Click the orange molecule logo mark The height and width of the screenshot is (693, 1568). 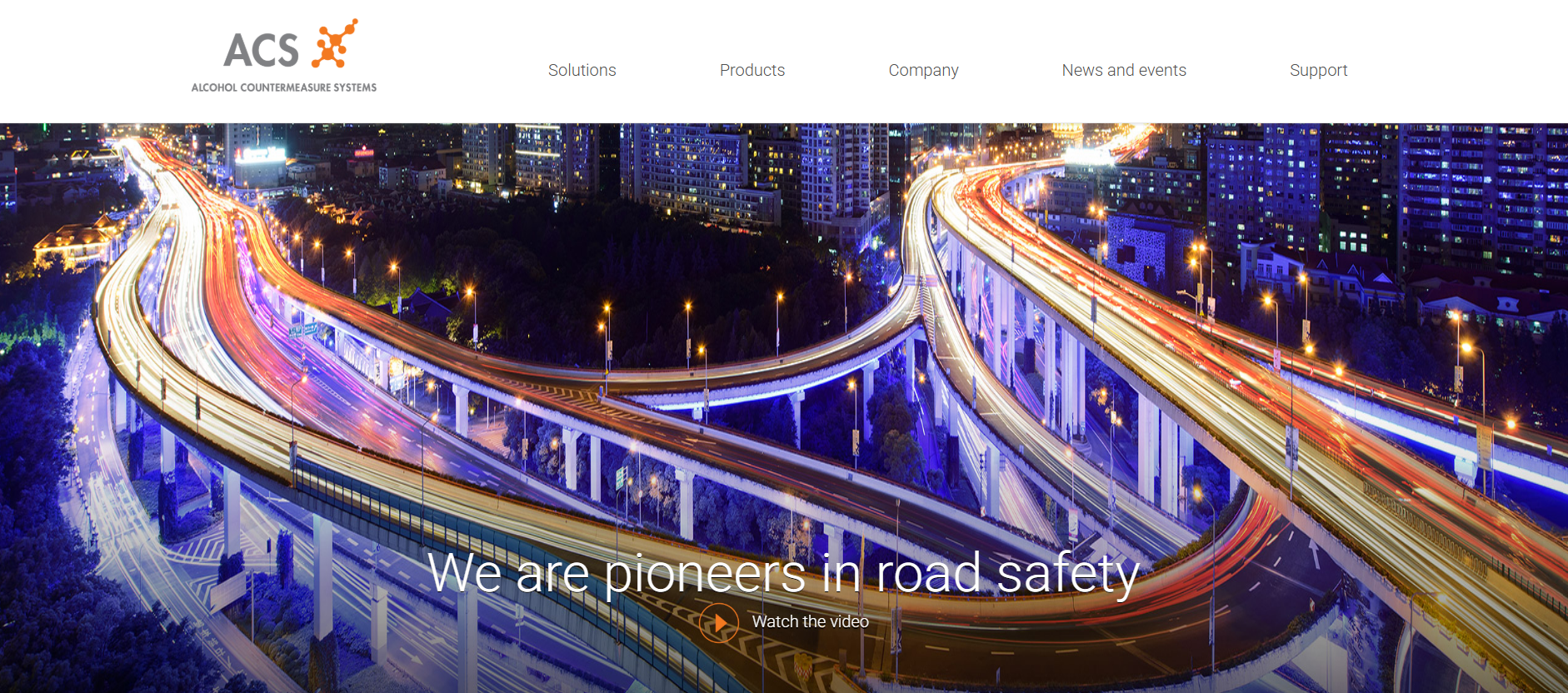334,43
